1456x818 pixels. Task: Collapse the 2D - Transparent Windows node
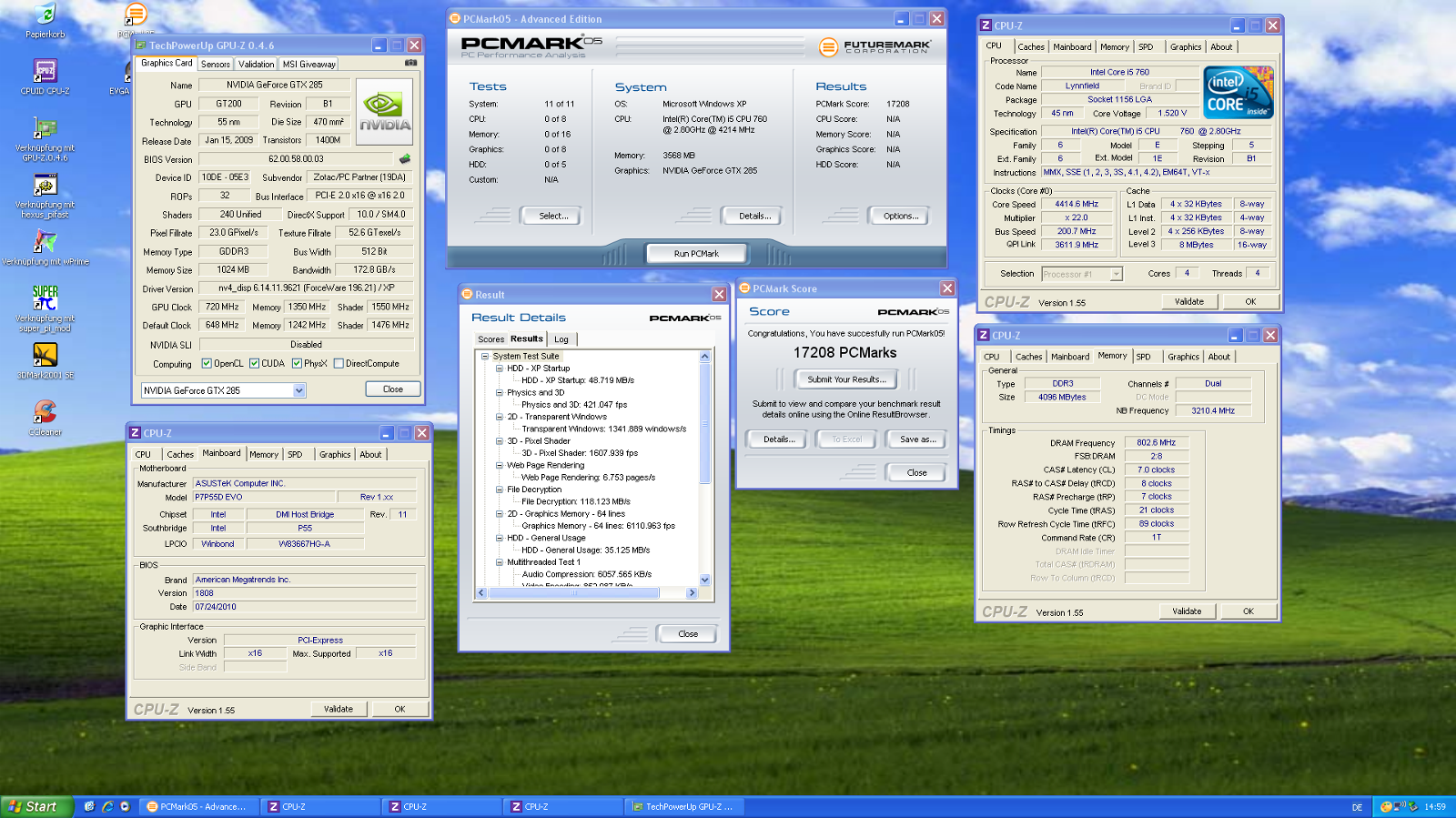(x=500, y=417)
